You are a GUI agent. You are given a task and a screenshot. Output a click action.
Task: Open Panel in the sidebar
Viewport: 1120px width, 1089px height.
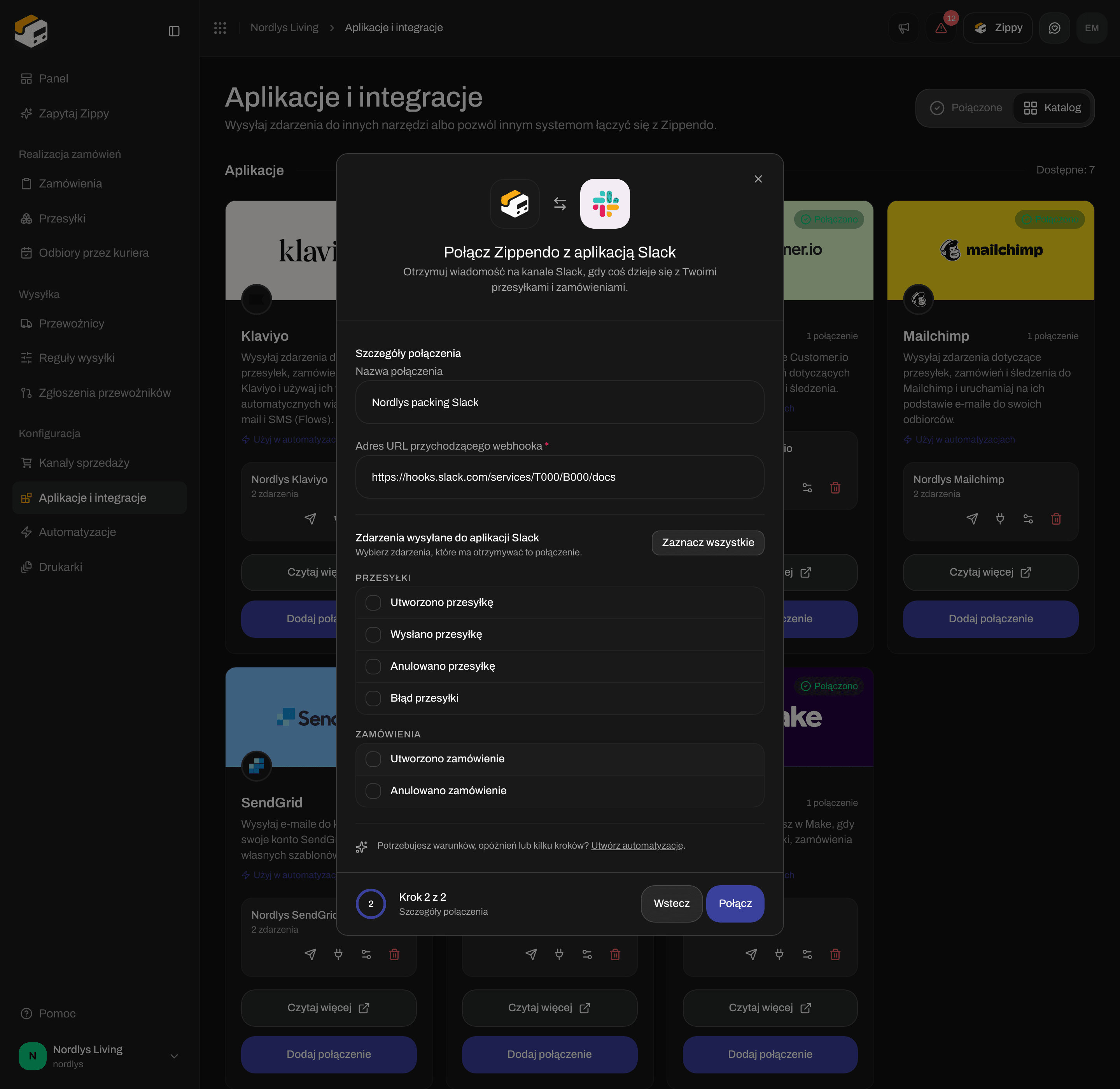pos(100,79)
